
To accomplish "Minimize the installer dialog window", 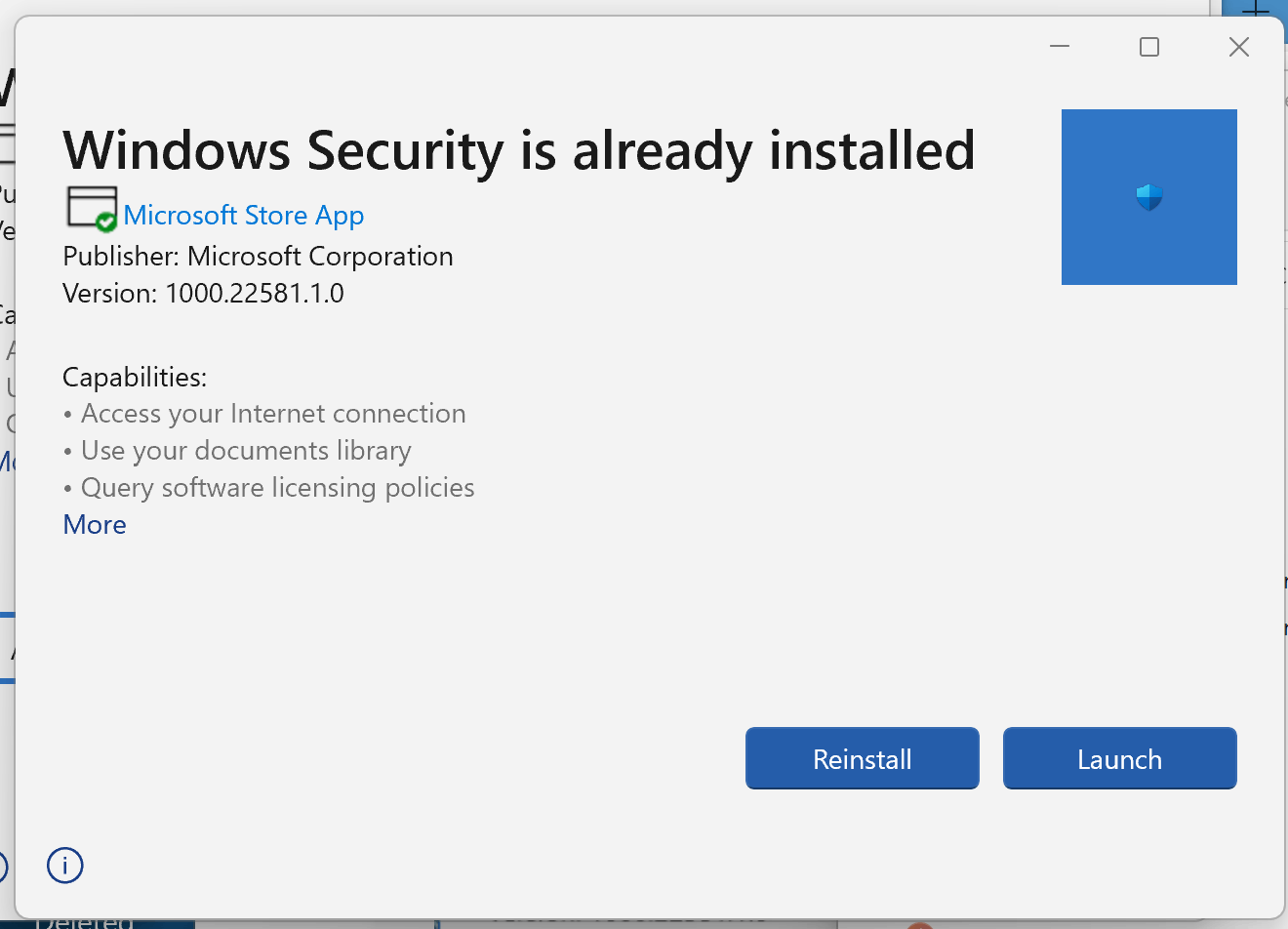I will (x=1060, y=47).
